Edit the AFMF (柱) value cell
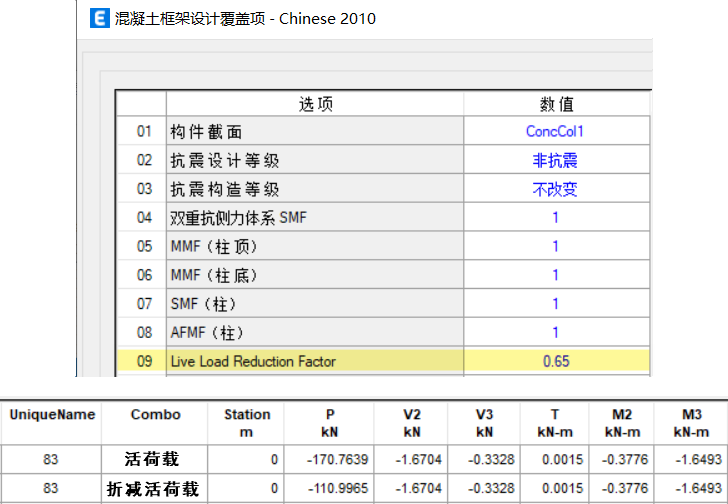 point(555,332)
